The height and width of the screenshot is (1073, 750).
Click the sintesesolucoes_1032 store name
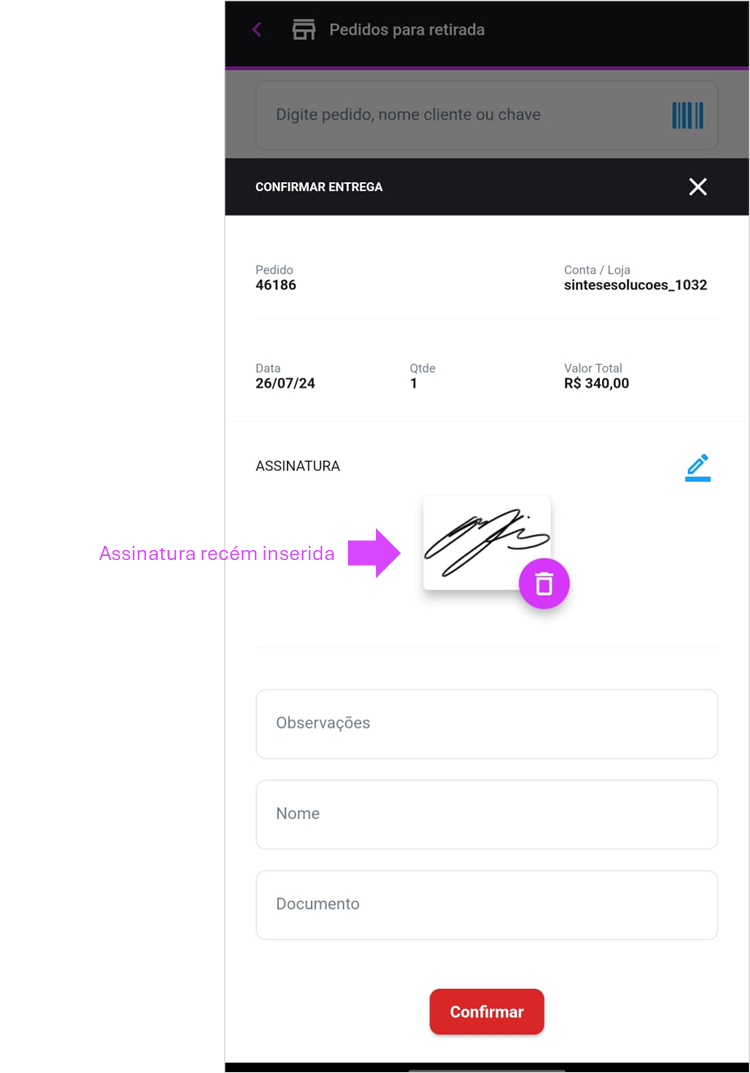[x=635, y=285]
